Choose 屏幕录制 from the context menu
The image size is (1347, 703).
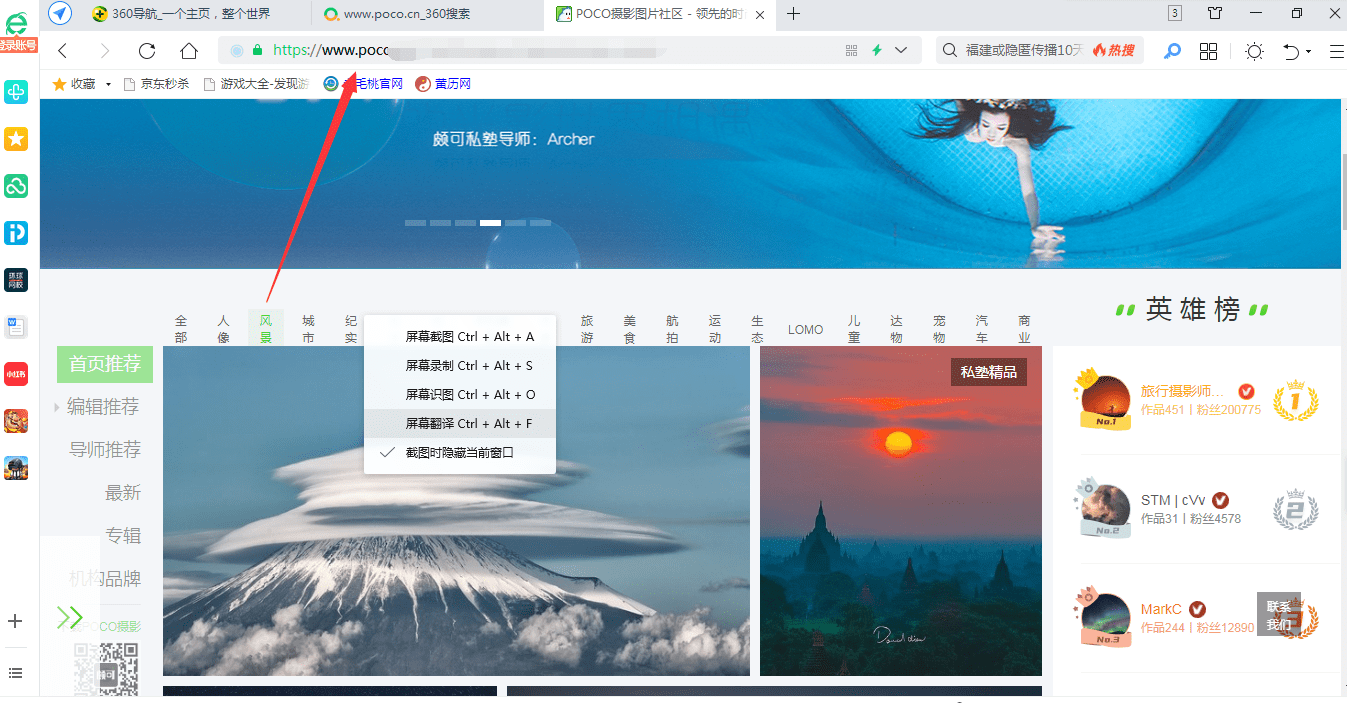coord(459,365)
